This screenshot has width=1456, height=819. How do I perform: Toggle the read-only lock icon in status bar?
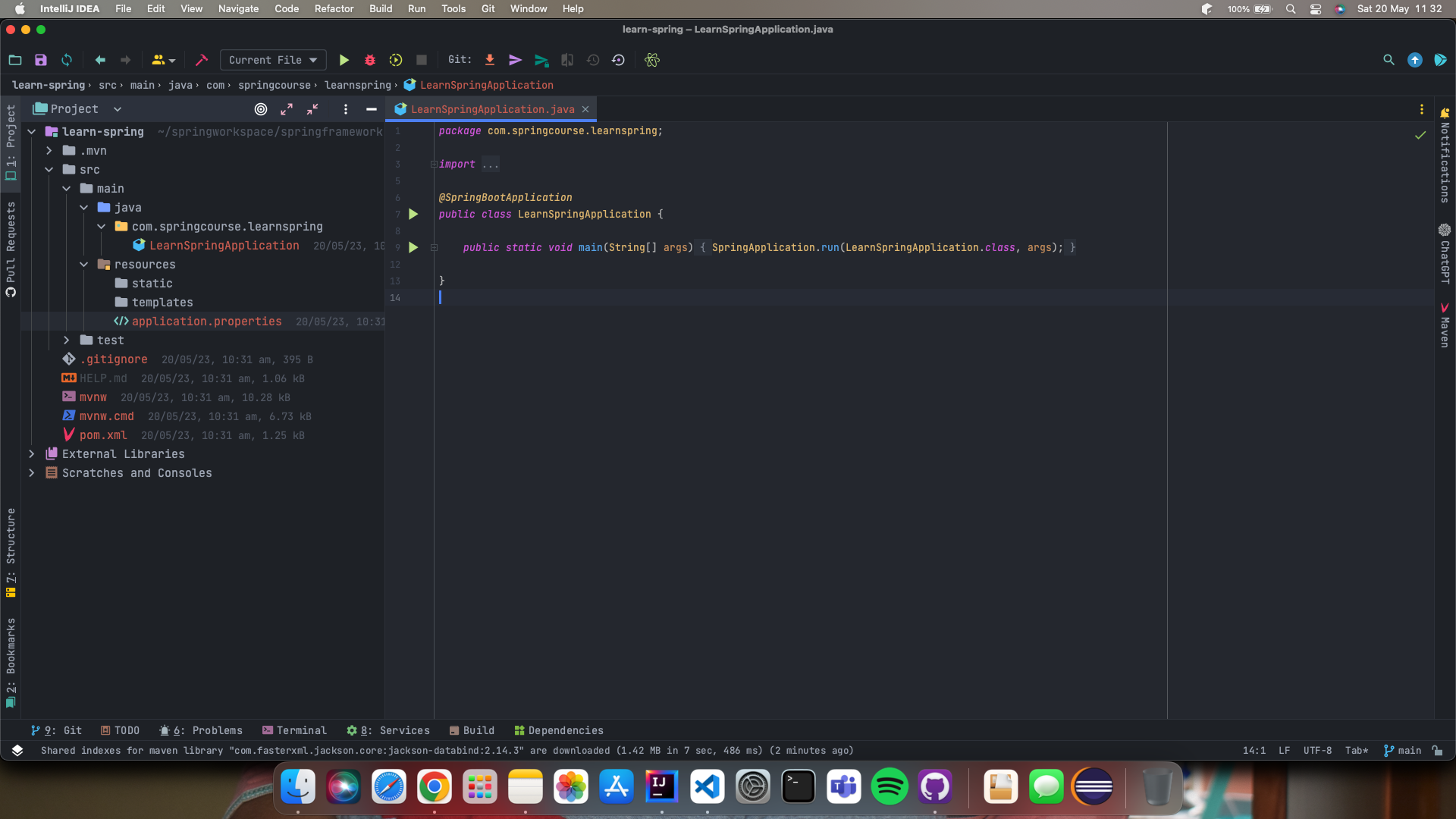(x=1437, y=751)
